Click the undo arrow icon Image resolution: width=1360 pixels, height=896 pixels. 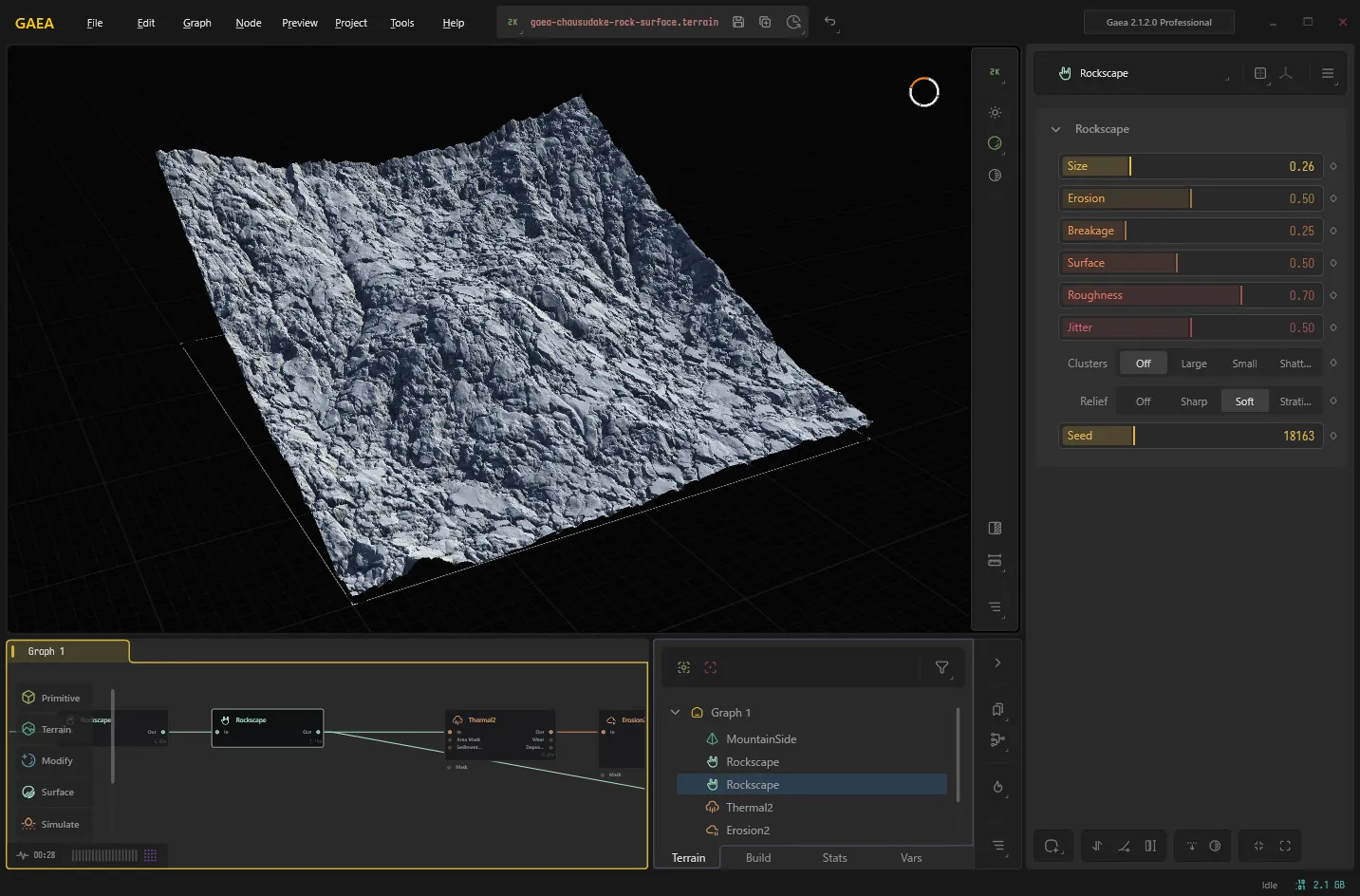(x=830, y=22)
